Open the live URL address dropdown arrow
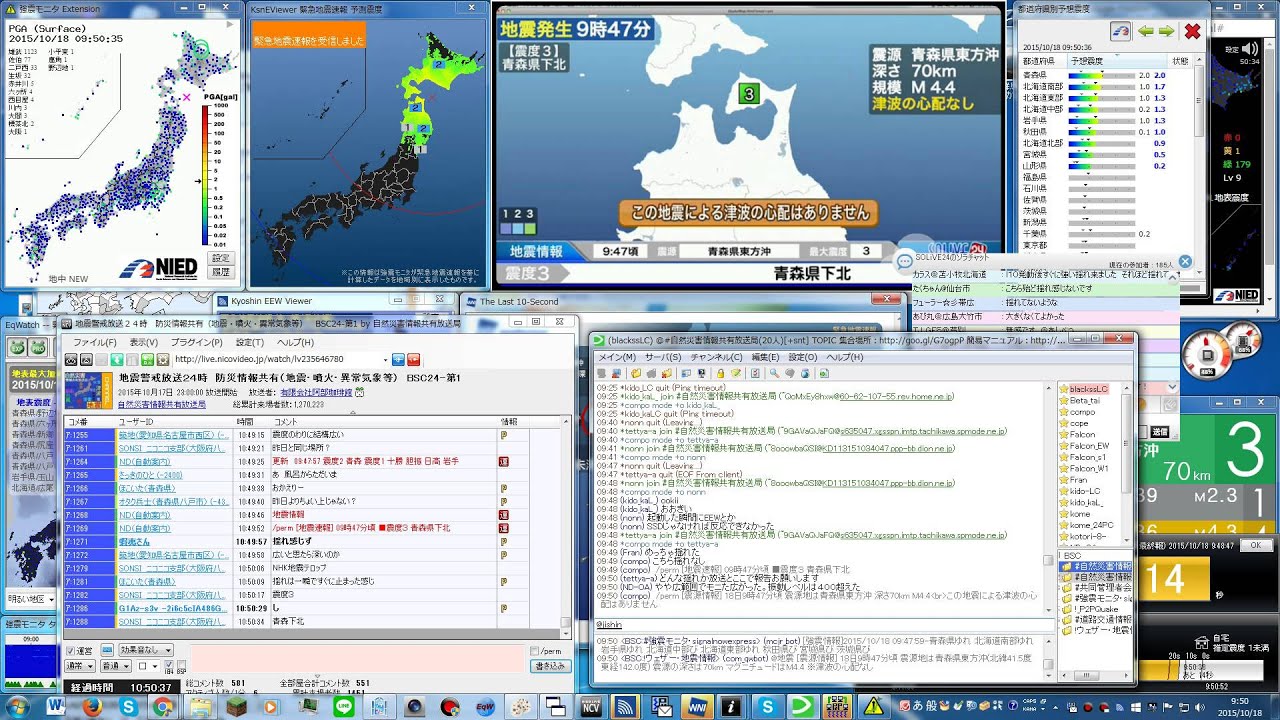Viewport: 1280px width, 720px height. point(385,359)
